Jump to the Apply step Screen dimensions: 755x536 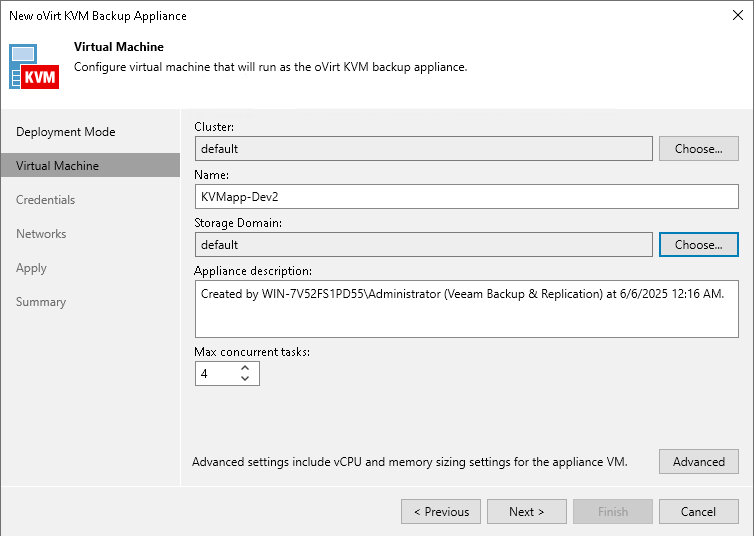click(x=32, y=268)
